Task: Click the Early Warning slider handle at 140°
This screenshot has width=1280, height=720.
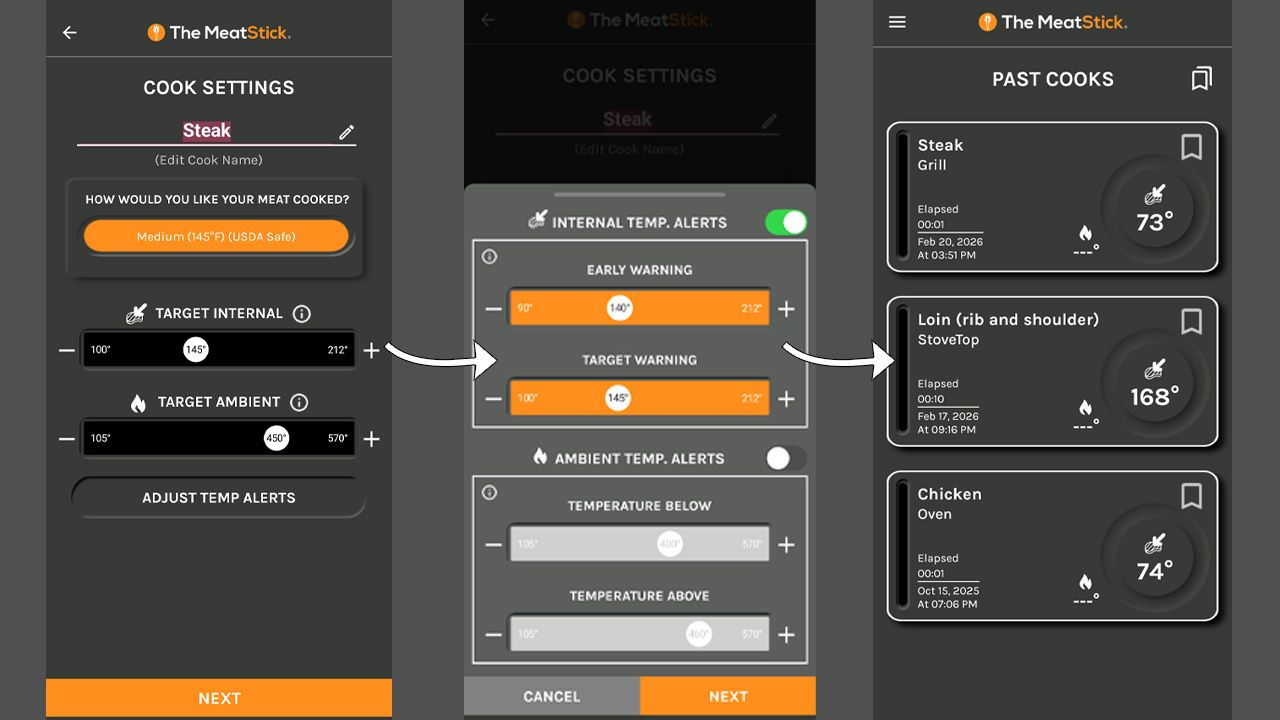Action: (620, 308)
